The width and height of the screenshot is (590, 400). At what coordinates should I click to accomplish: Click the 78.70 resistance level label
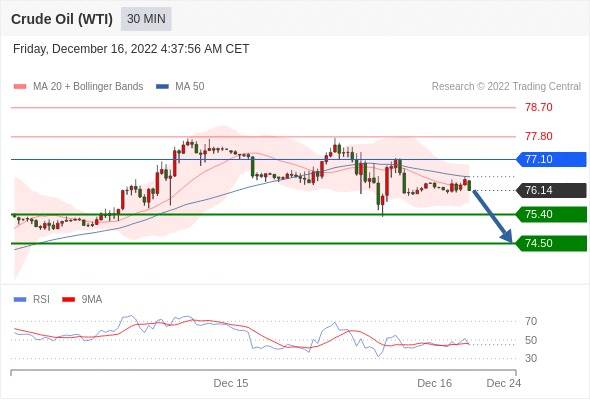[539, 107]
